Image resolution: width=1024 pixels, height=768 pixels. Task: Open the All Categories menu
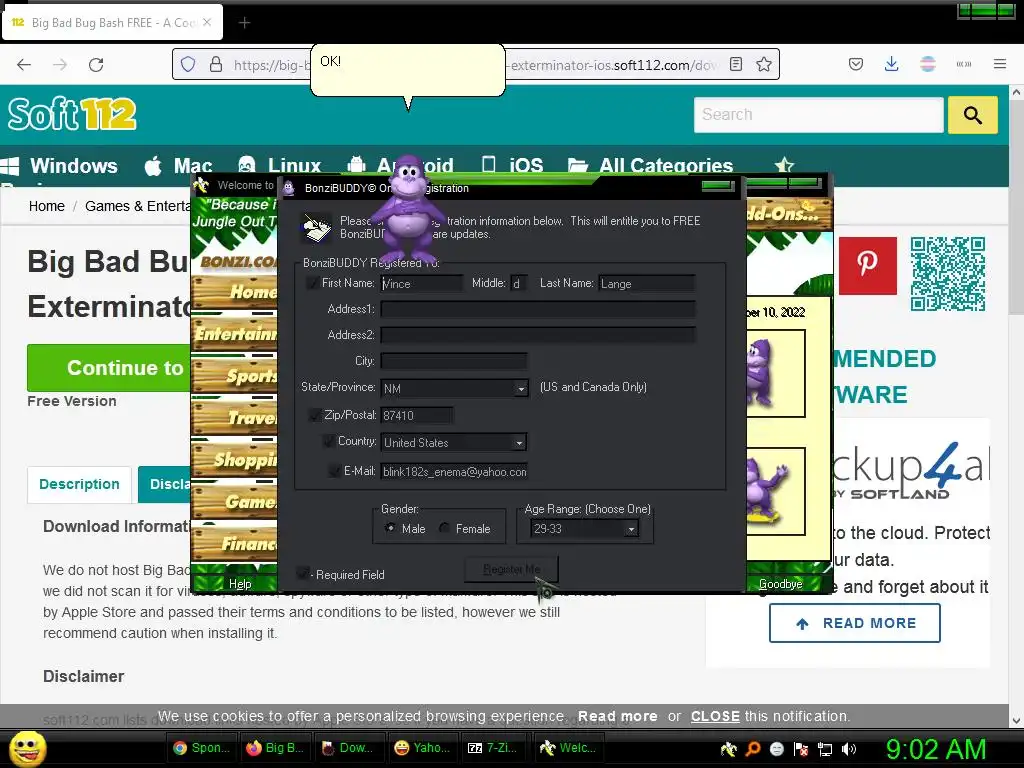[650, 166]
